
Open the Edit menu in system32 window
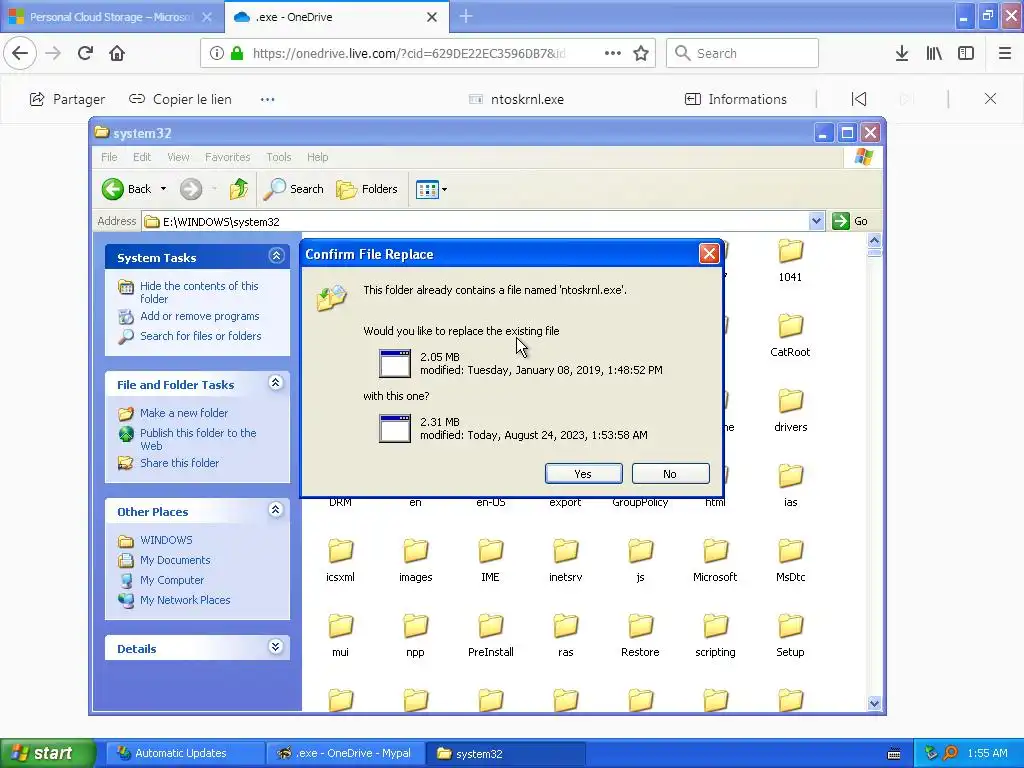coord(142,157)
